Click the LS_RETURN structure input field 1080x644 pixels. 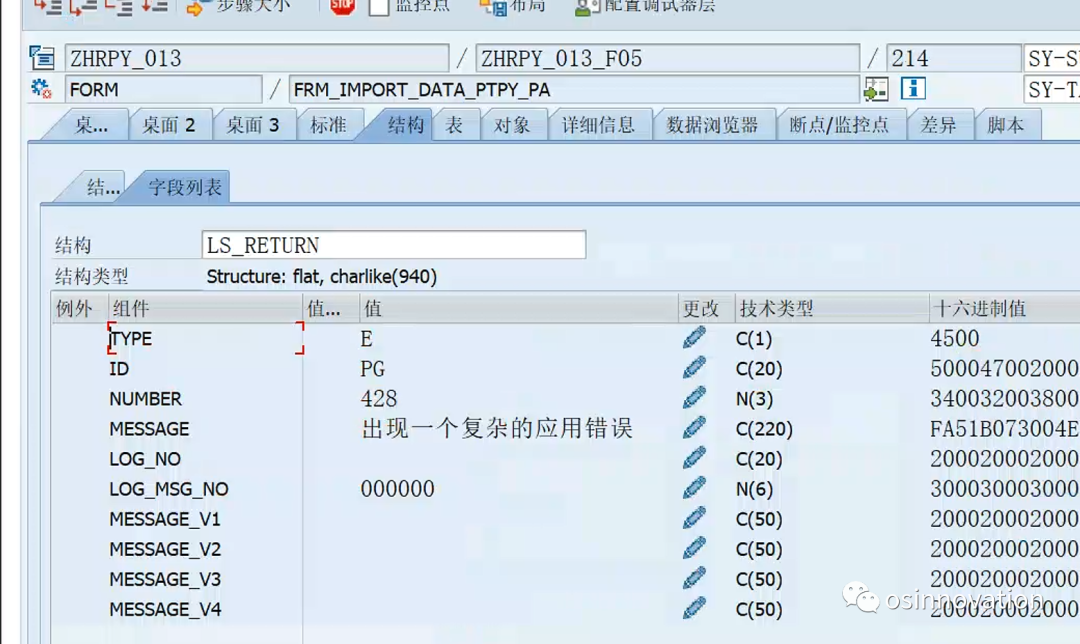(394, 245)
